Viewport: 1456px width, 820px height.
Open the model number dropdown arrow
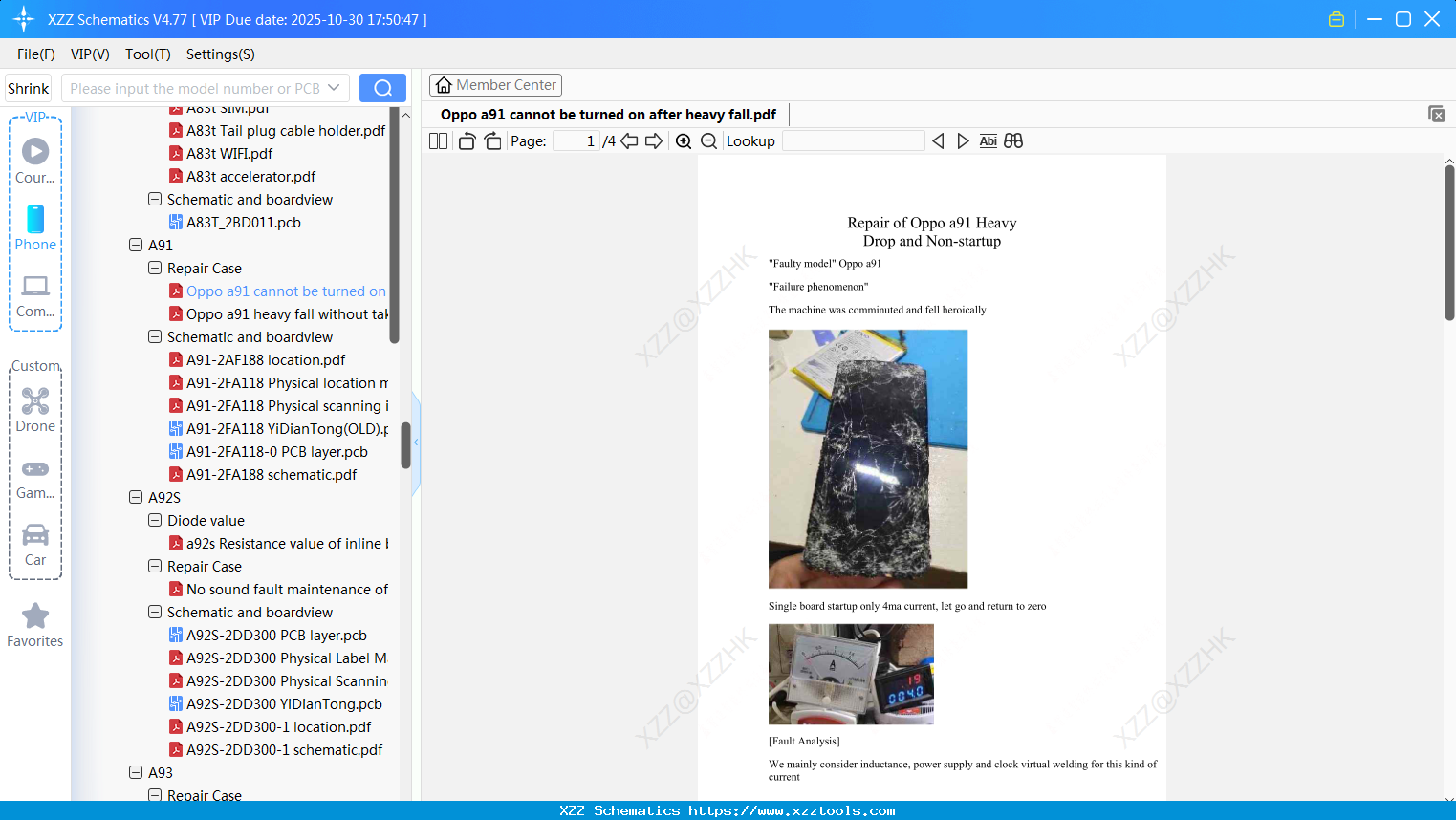click(x=334, y=88)
